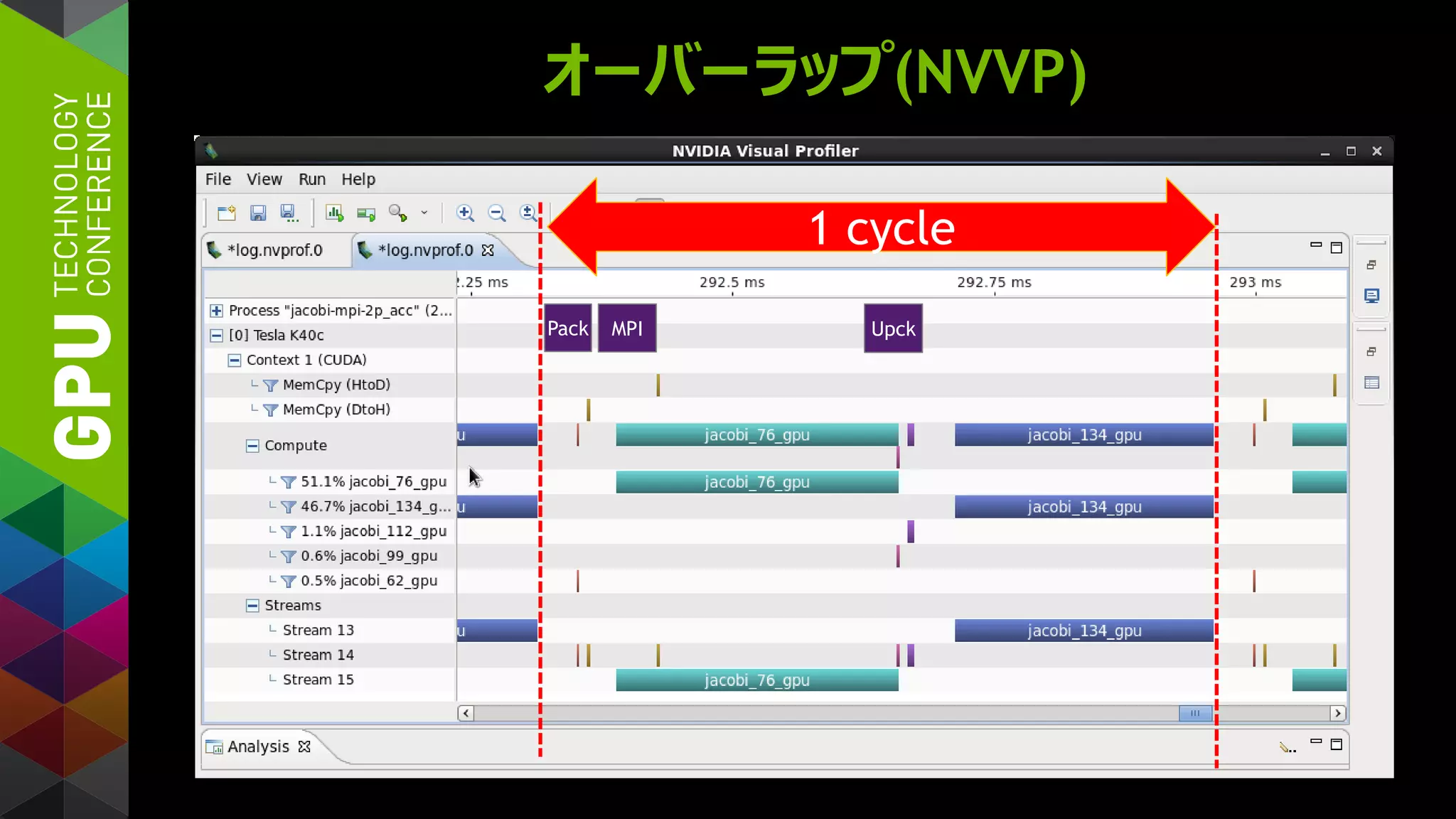Click the filter icon for MemCpy (HtoD)

tap(270, 385)
